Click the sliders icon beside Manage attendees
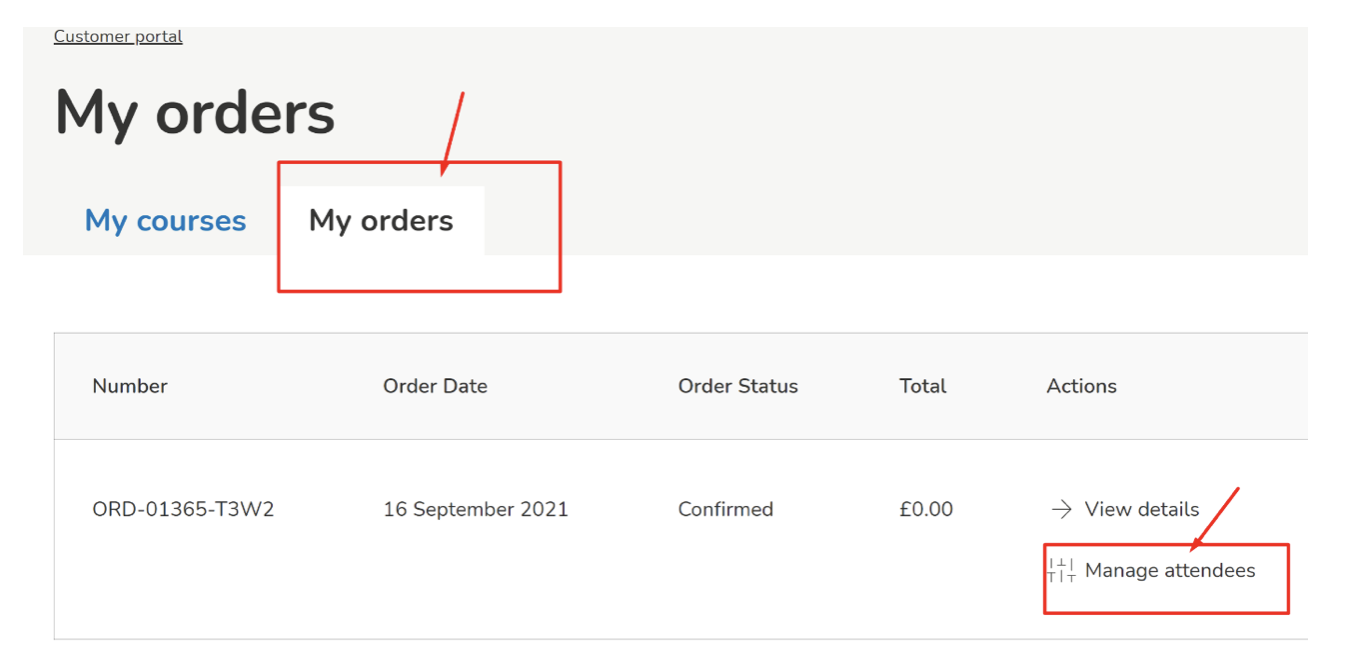 [1061, 571]
